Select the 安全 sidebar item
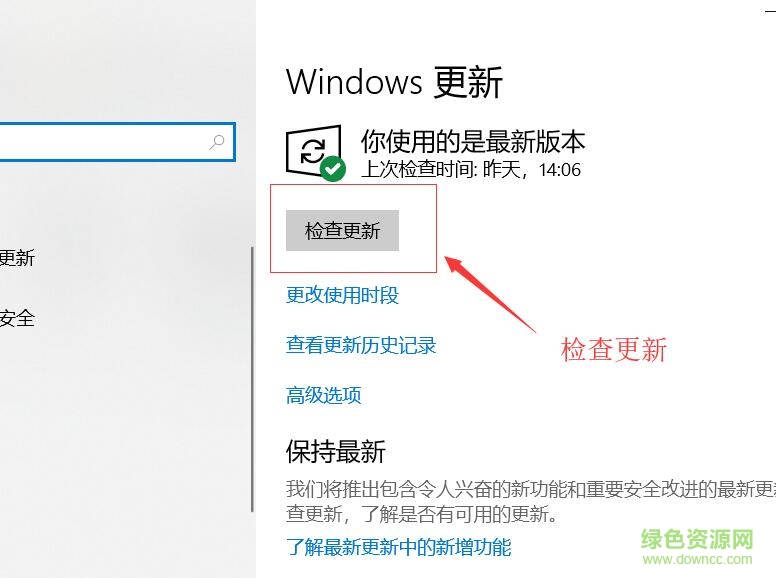Screen dimensions: 776x578 [x=17, y=318]
